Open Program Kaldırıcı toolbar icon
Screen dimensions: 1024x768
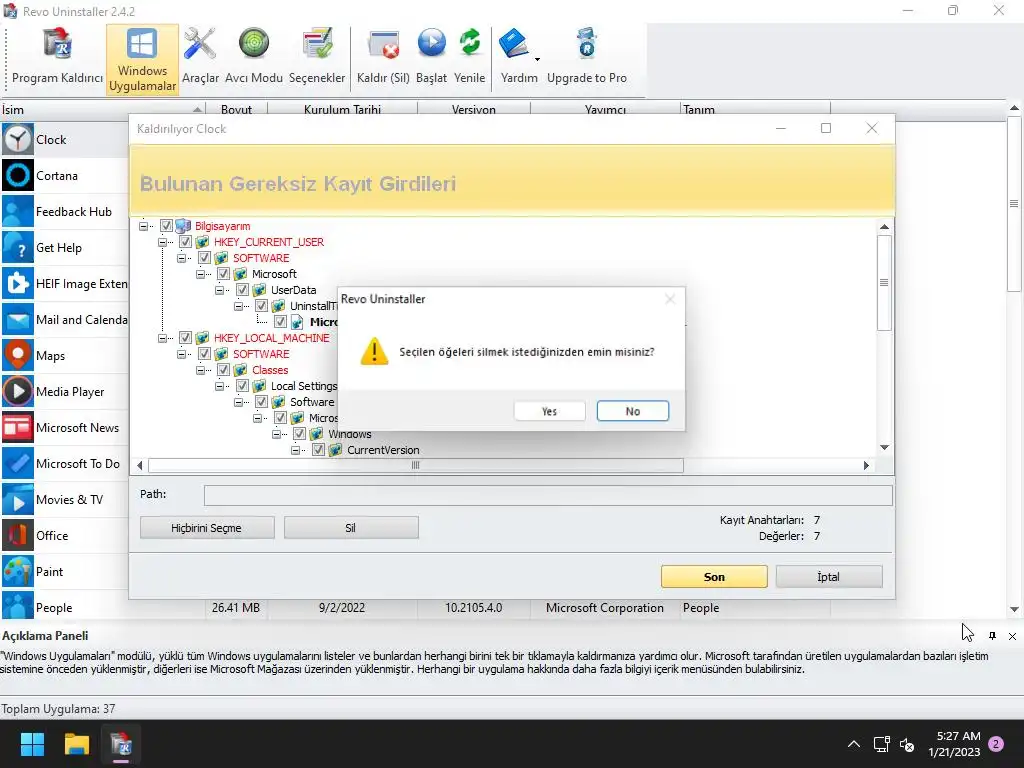[x=57, y=44]
